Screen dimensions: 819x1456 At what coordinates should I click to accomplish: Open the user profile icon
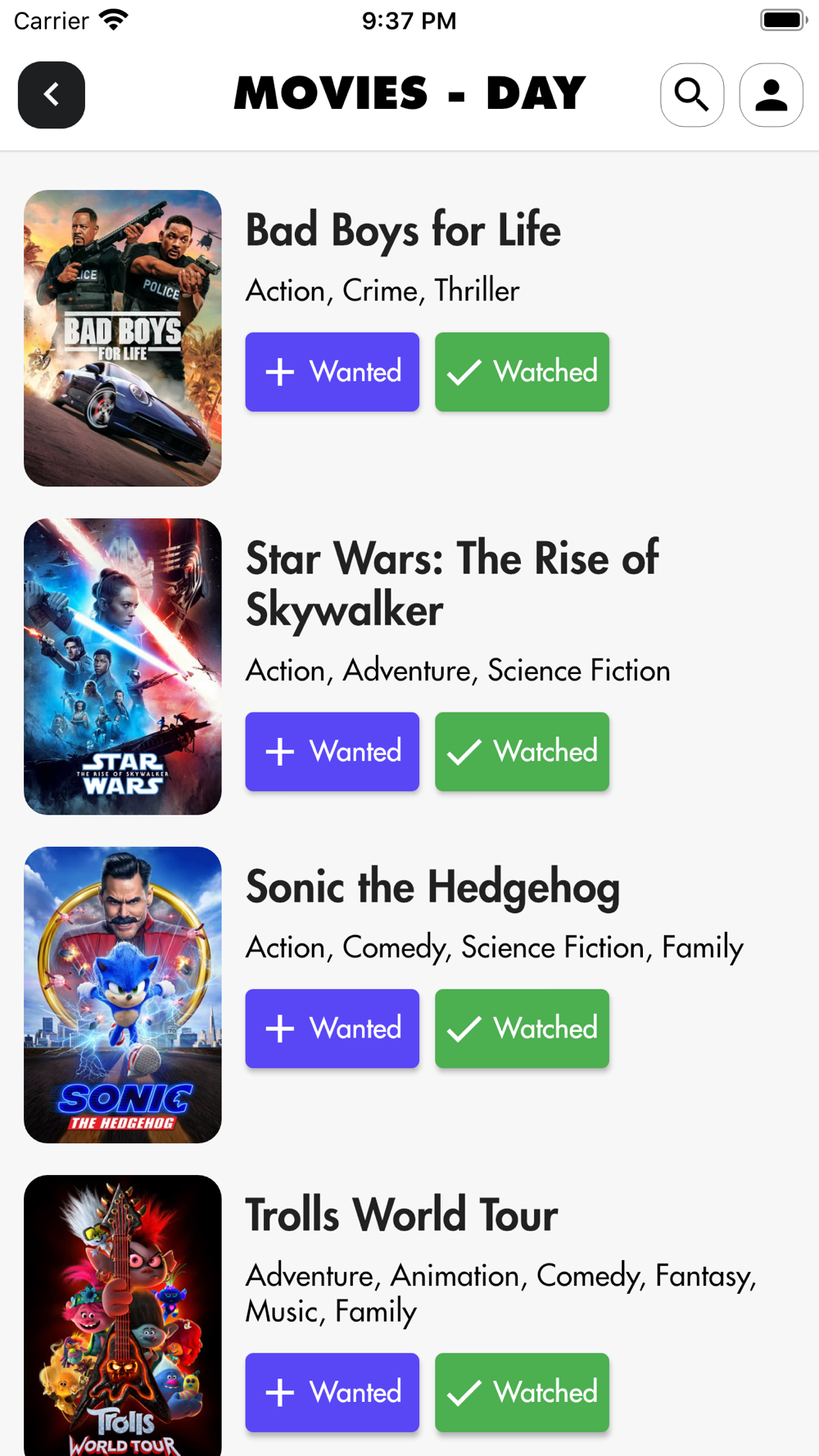click(x=771, y=95)
